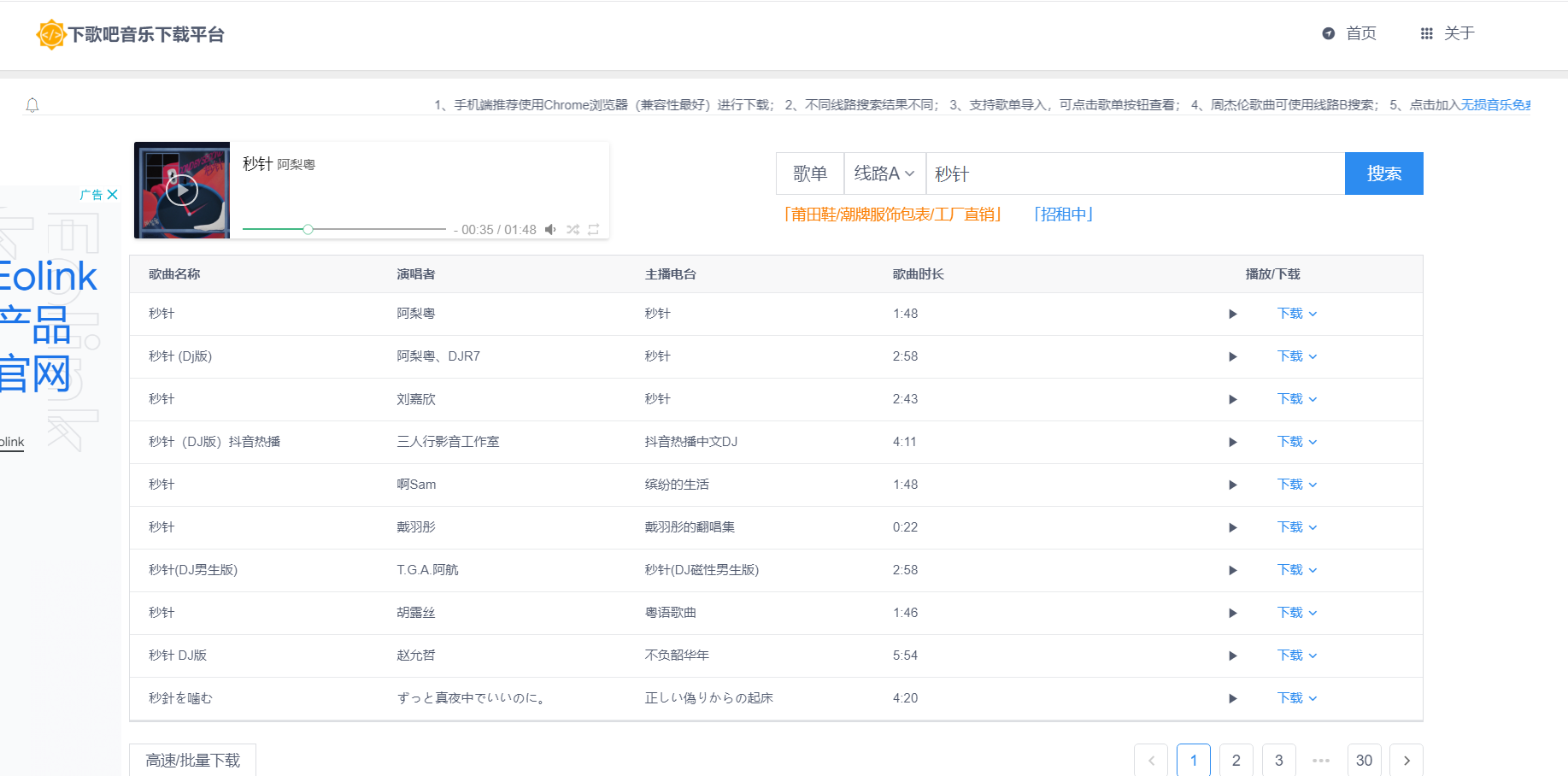Screen dimensions: 1568x776
Task: Click the 下歌吧 site logo icon
Action: [51, 34]
